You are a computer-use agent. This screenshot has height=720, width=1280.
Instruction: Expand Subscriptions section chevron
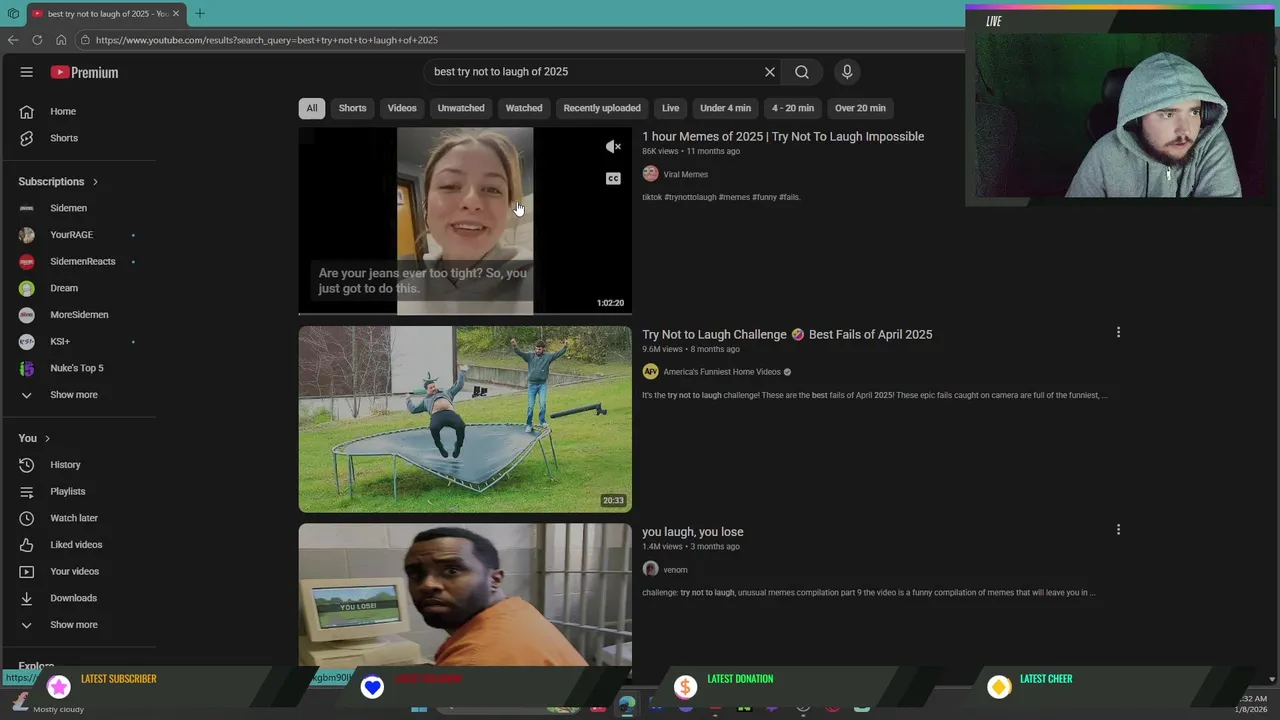[96, 182]
